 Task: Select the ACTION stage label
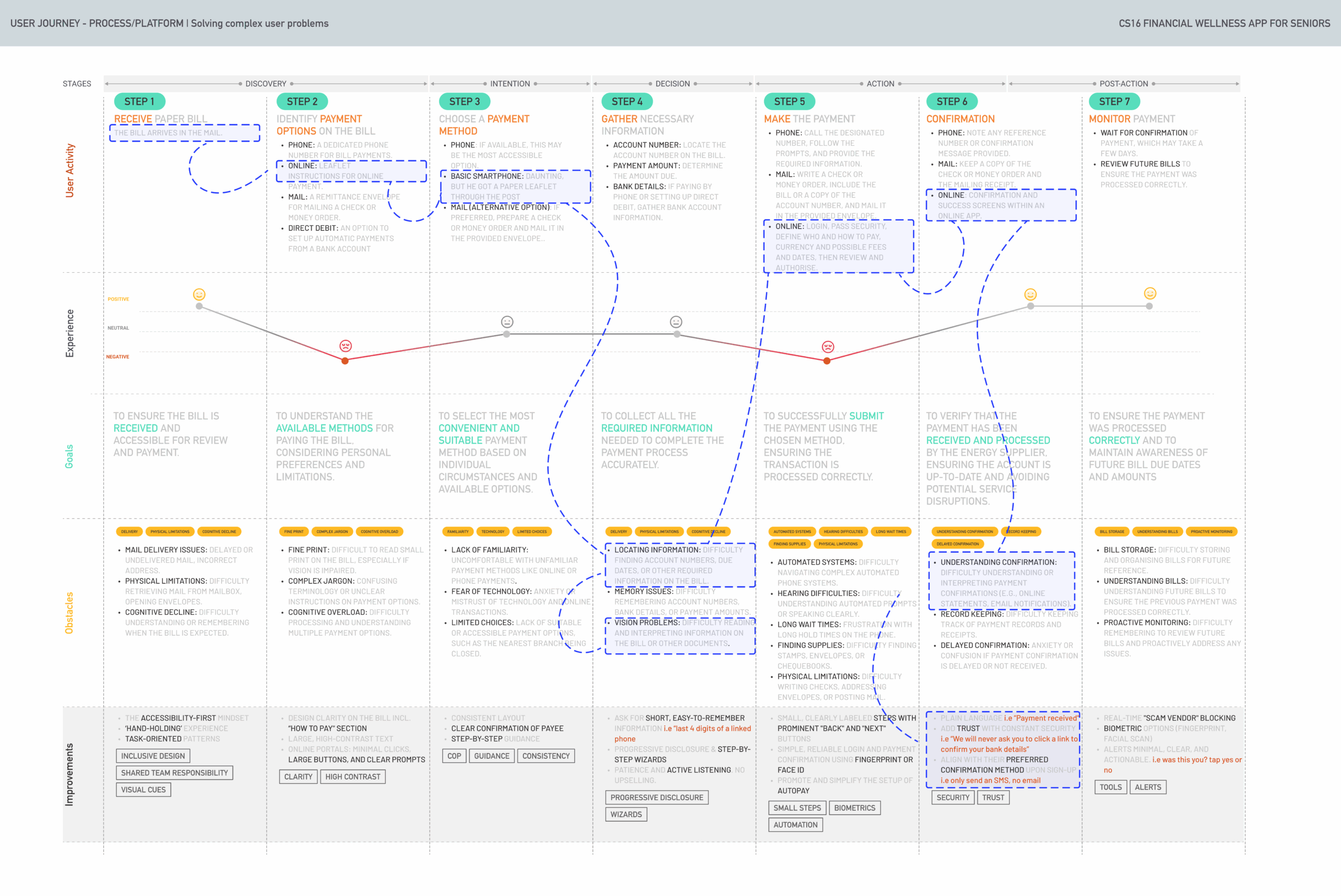[x=880, y=83]
